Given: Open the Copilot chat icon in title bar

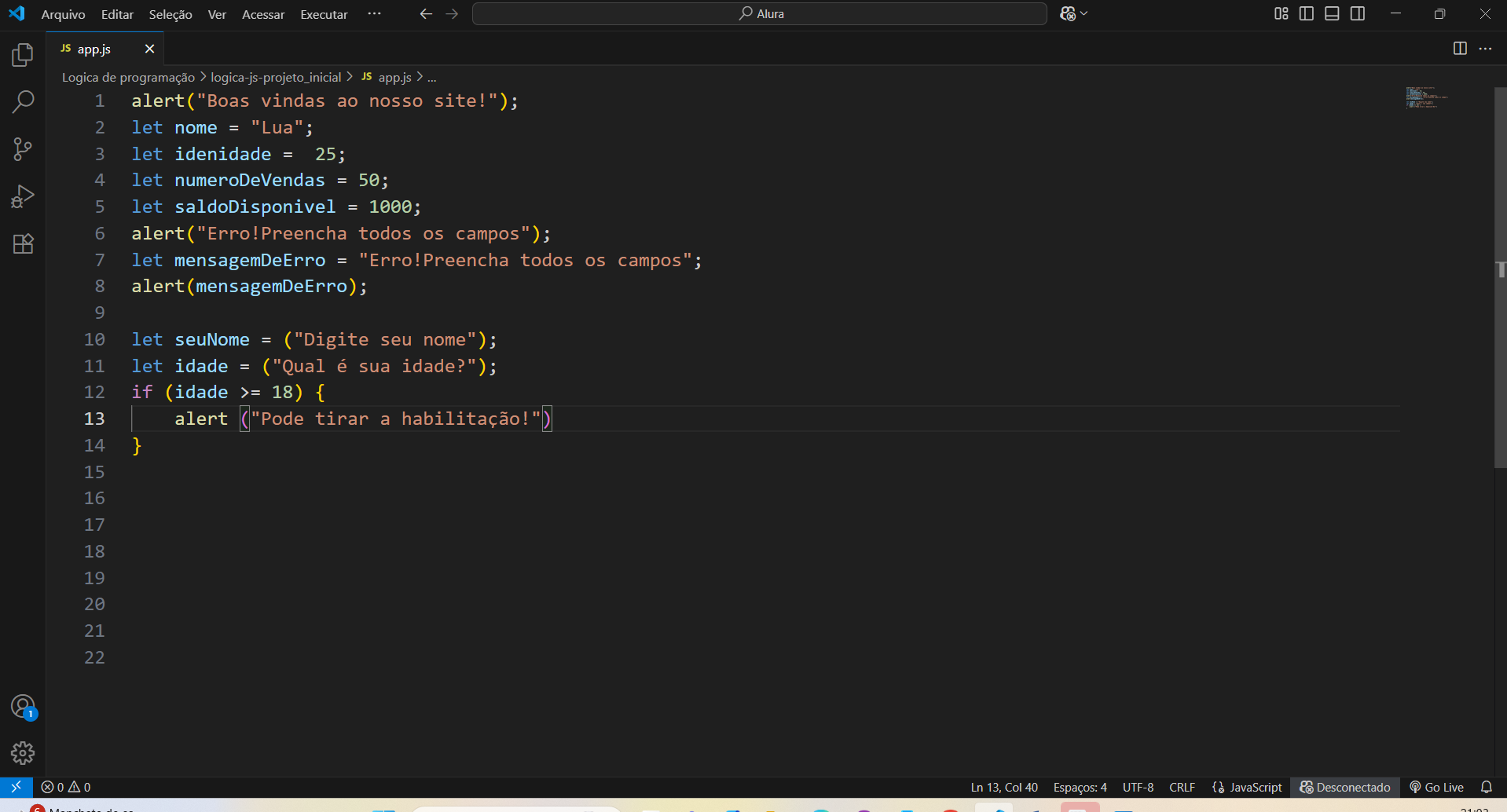Looking at the screenshot, I should tap(1067, 13).
